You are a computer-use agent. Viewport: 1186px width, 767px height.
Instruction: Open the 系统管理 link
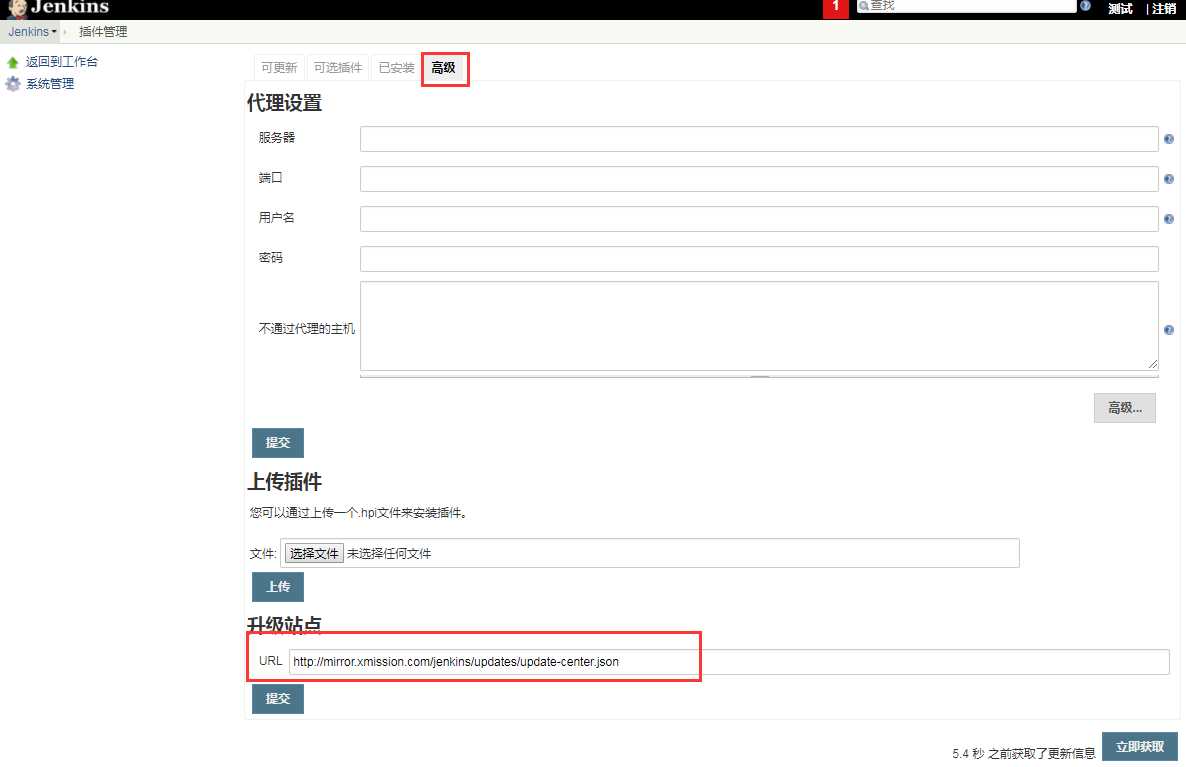[50, 84]
